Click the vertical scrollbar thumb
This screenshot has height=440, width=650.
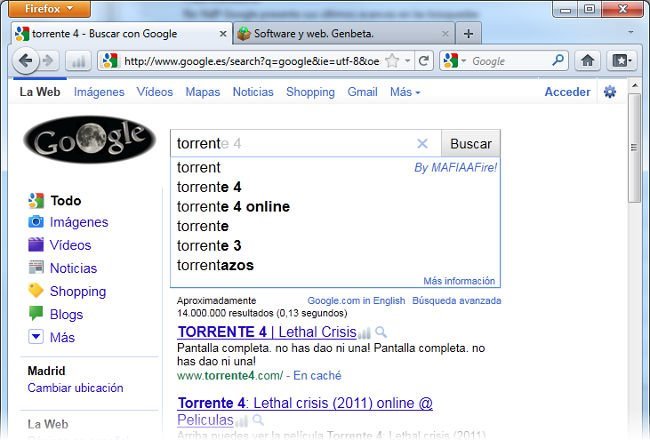(634, 148)
